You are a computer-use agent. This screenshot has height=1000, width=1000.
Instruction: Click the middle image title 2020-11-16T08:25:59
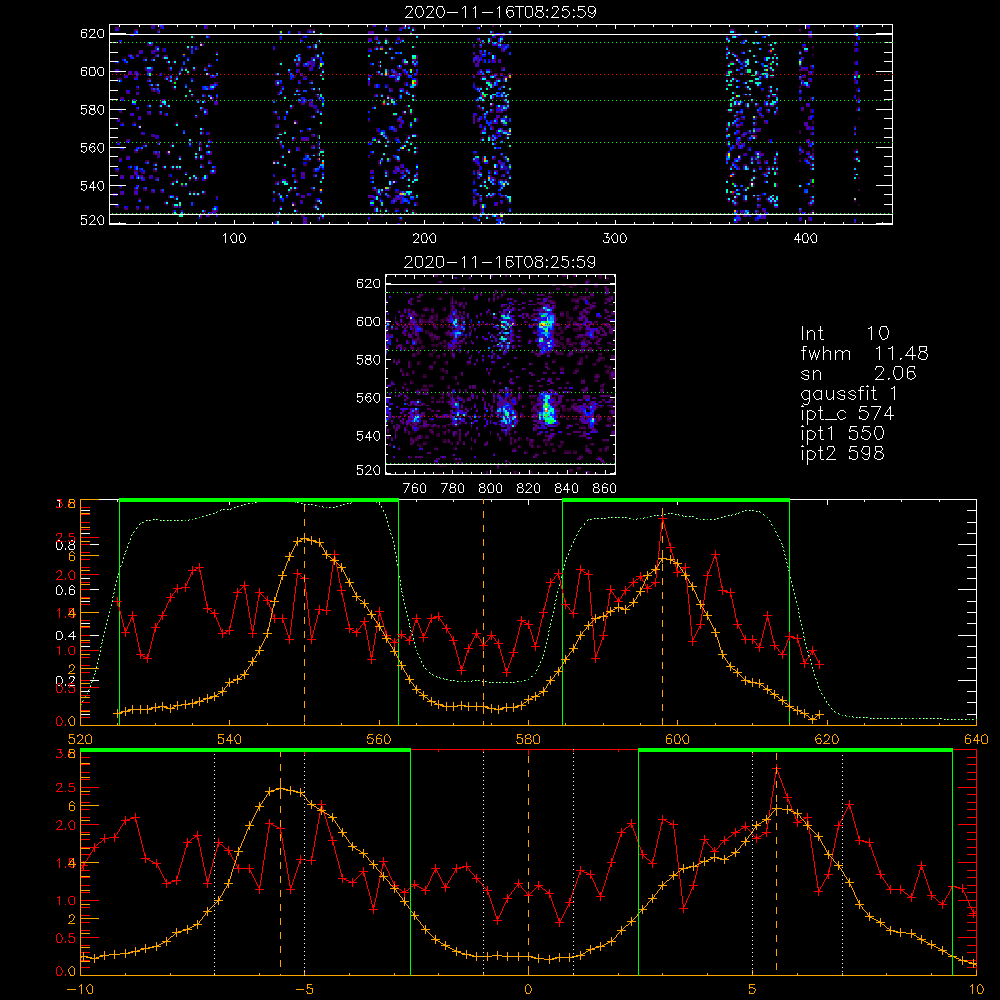(500, 262)
